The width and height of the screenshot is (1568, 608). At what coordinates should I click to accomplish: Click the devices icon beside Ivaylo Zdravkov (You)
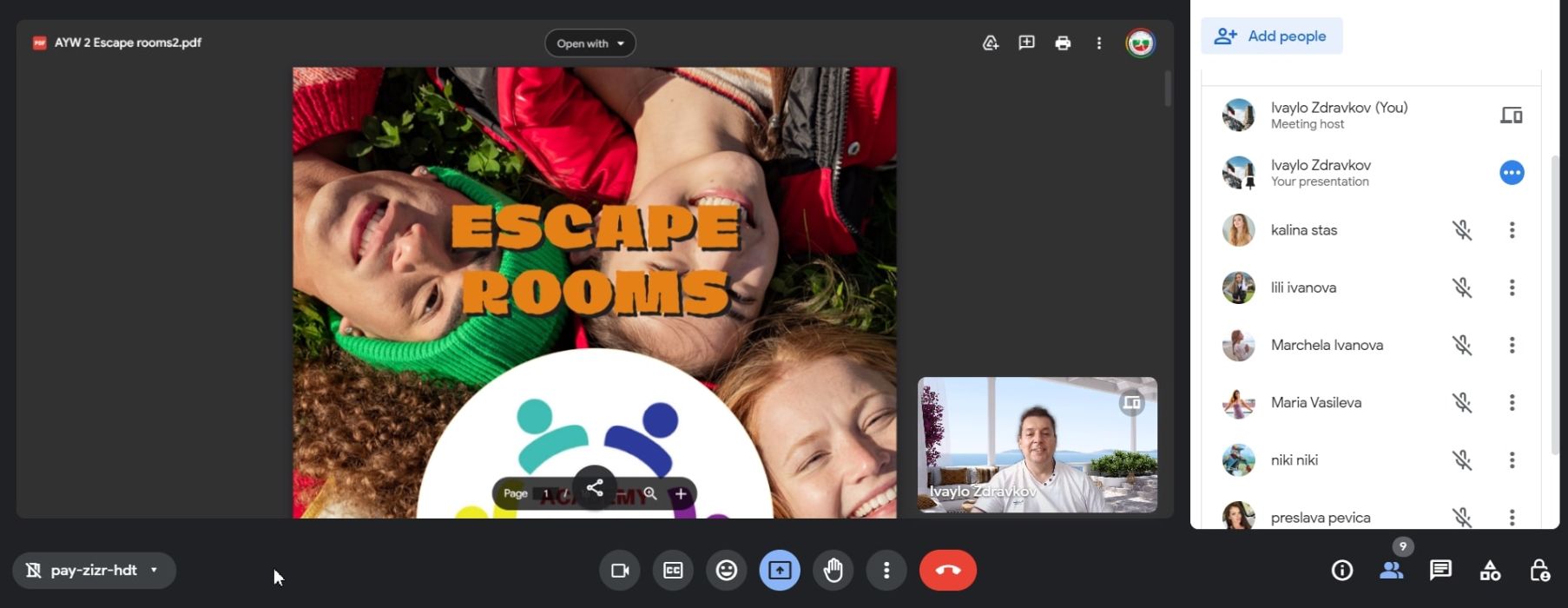coord(1512,115)
